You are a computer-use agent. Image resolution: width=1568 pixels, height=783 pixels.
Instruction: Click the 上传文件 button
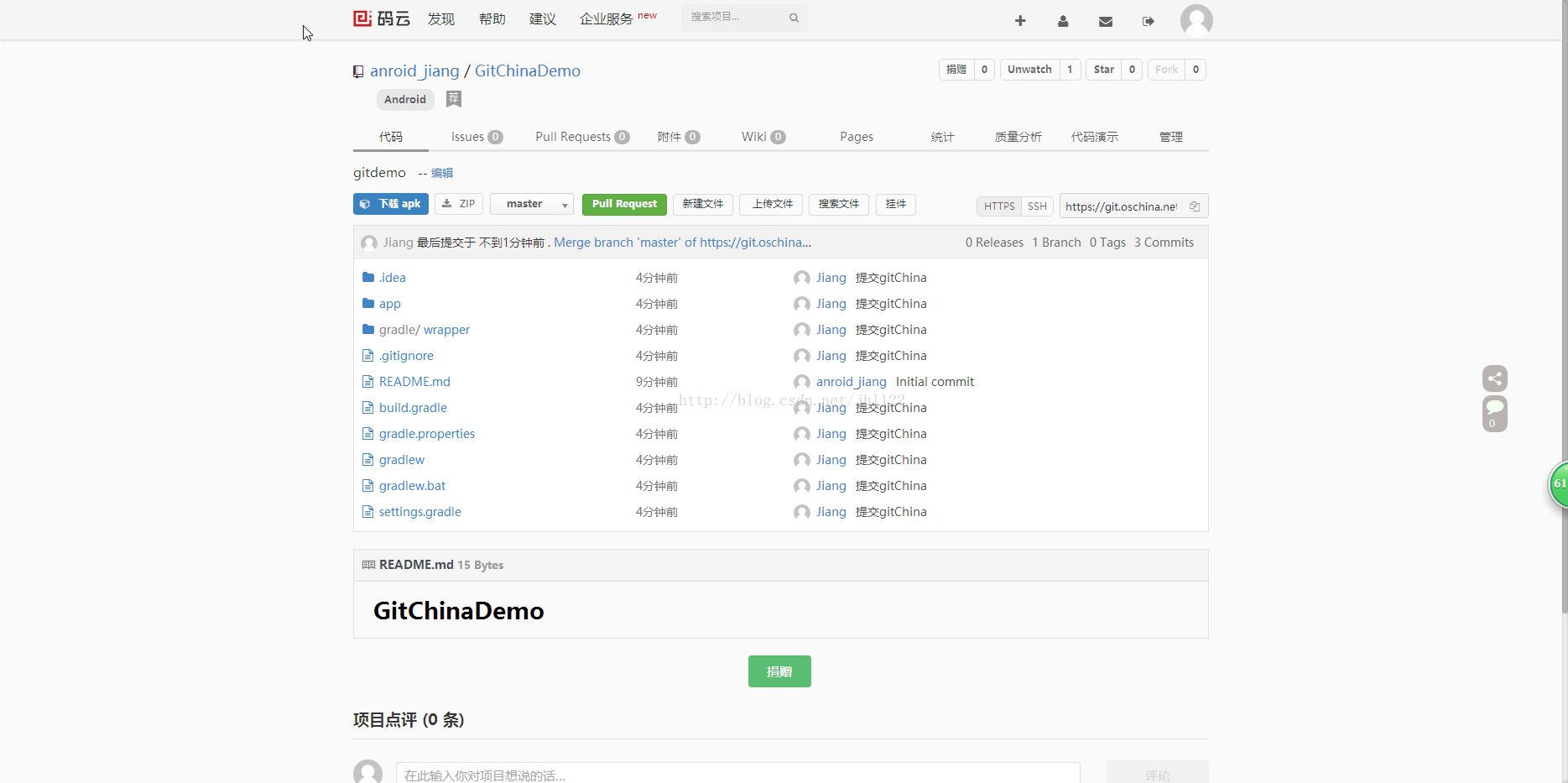771,204
